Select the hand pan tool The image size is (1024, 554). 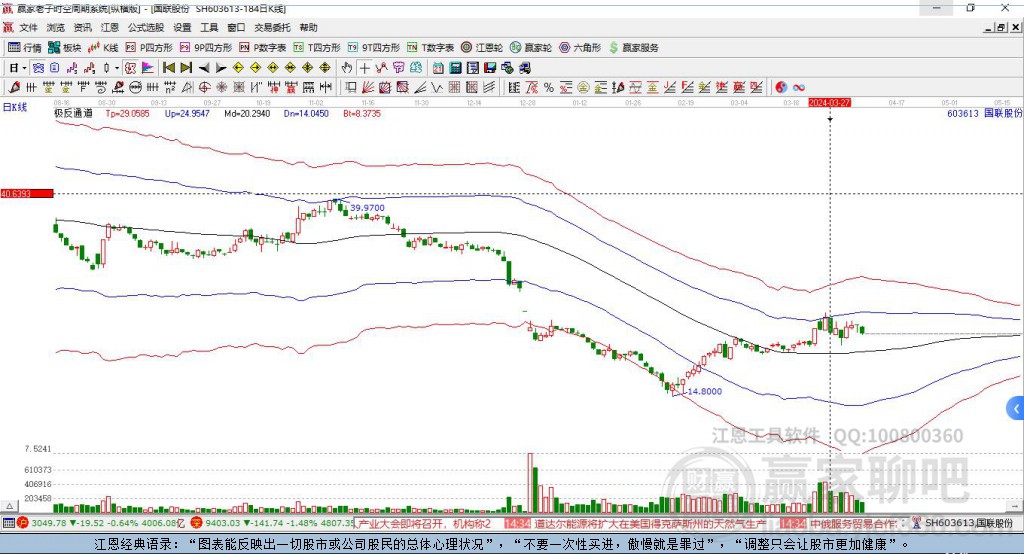347,68
